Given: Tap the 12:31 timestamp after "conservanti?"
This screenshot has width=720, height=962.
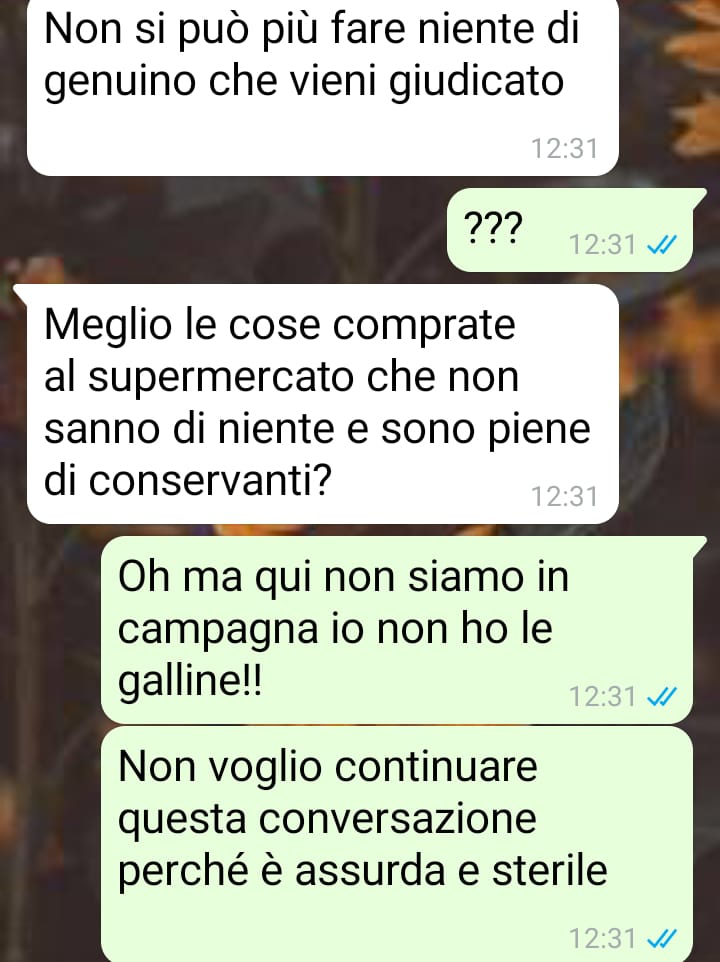Looking at the screenshot, I should click(564, 496).
